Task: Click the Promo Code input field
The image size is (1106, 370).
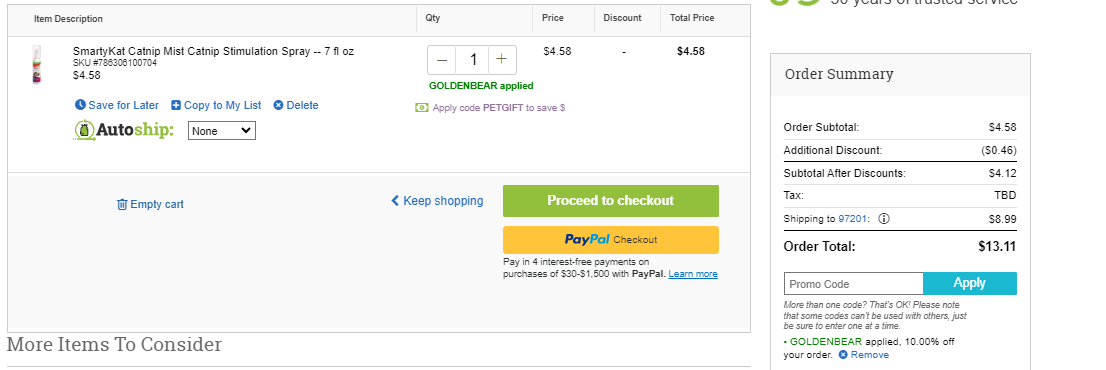Action: pyautogui.click(x=853, y=283)
